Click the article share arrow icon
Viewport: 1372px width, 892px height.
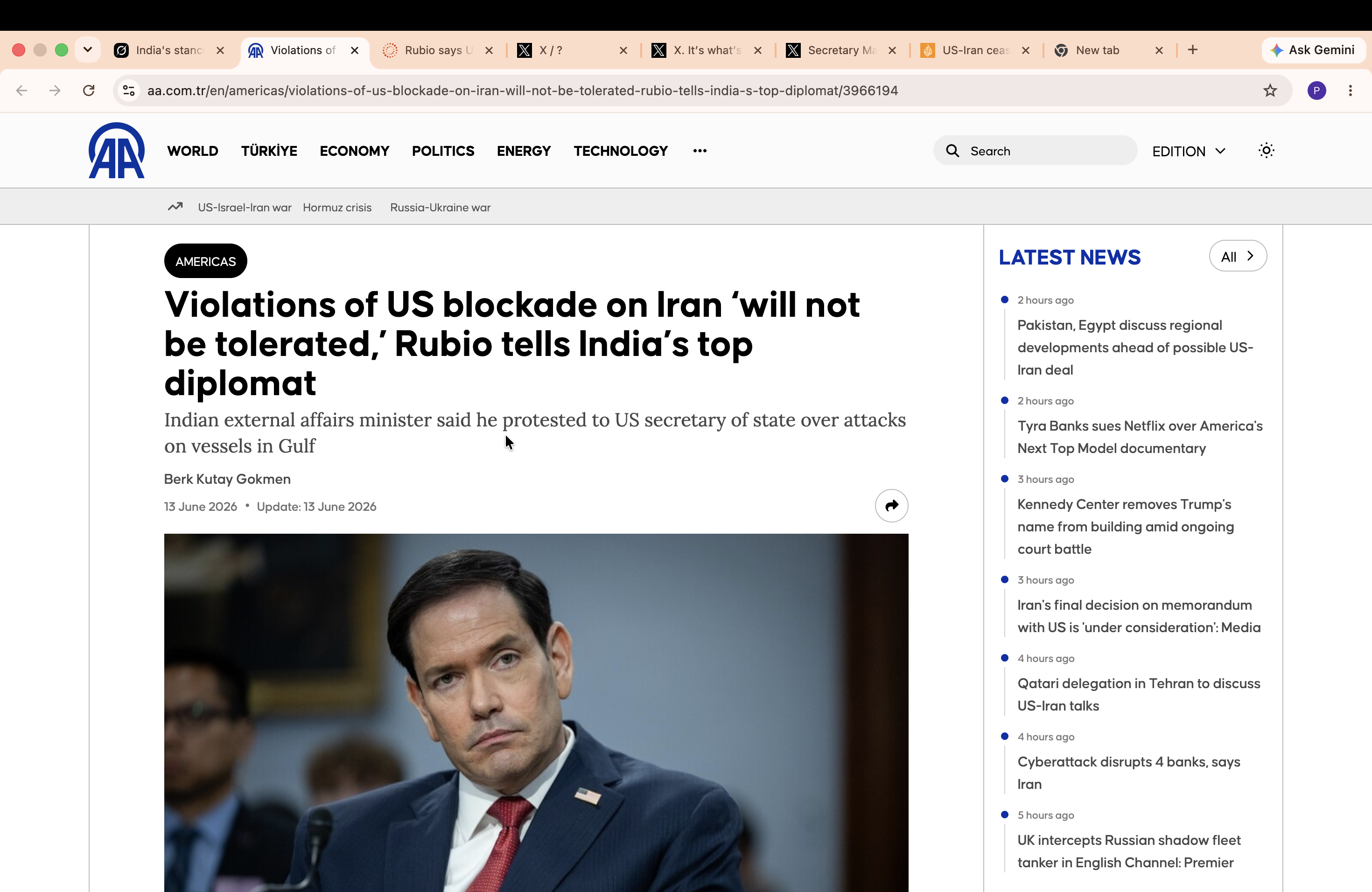click(891, 505)
